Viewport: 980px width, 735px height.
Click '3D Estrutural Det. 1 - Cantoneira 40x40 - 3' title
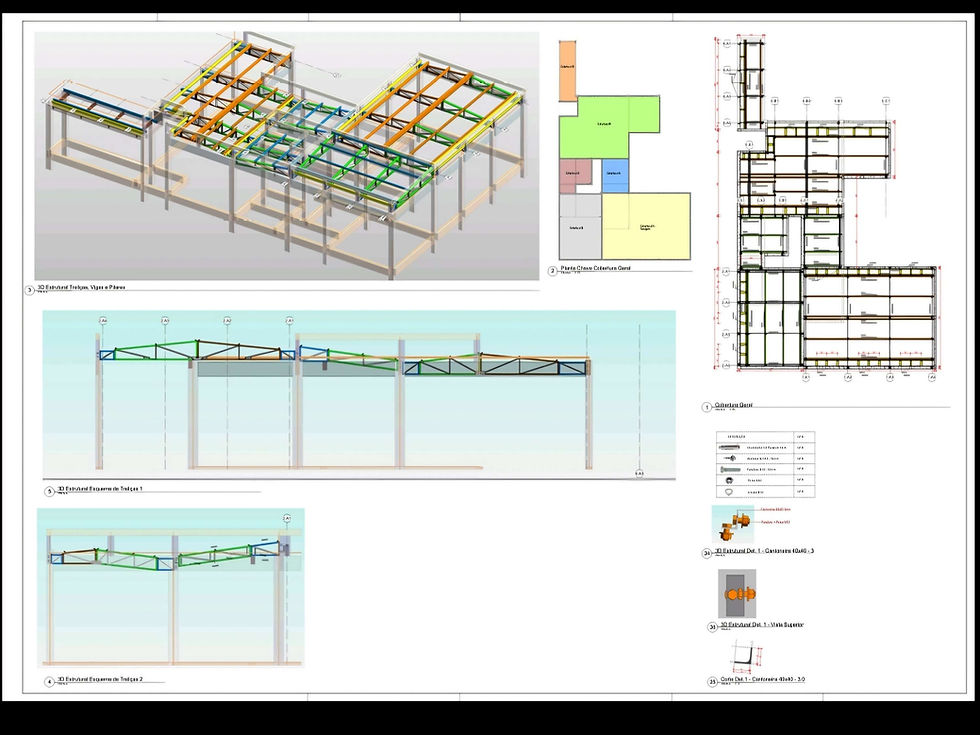[x=764, y=551]
